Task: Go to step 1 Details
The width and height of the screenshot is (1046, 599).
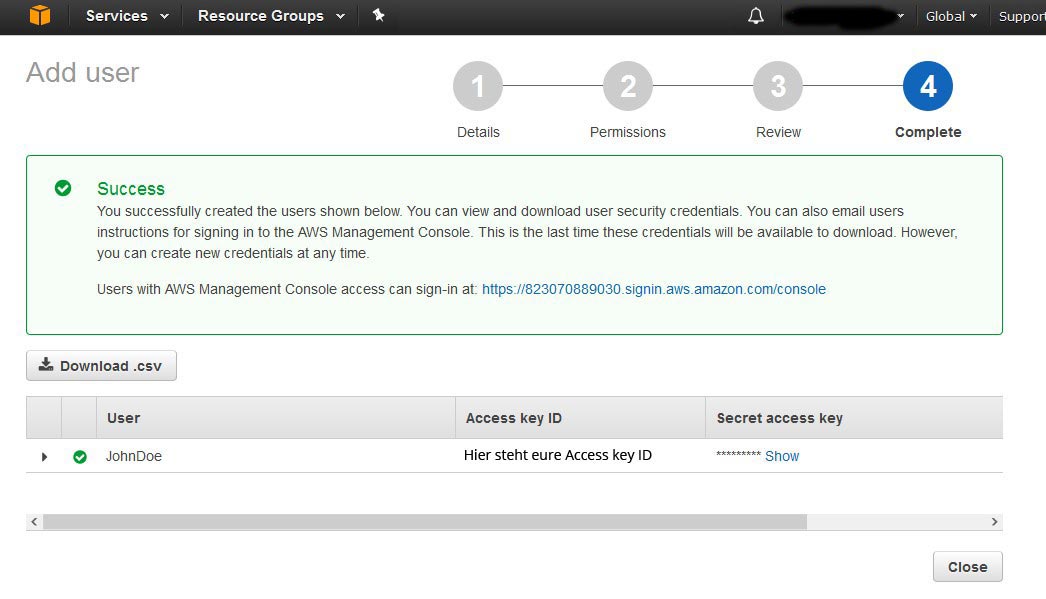Action: [x=478, y=86]
